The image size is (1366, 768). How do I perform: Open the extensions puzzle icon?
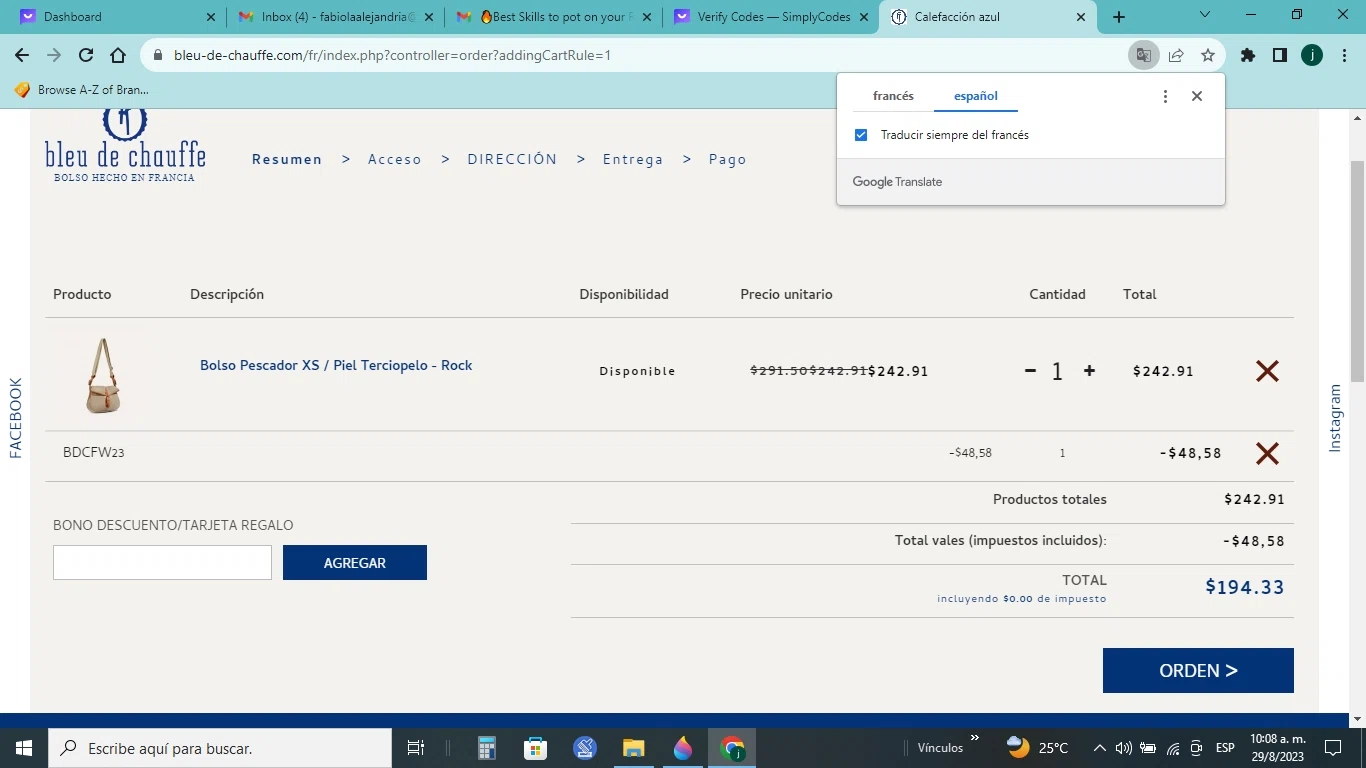[1248, 56]
